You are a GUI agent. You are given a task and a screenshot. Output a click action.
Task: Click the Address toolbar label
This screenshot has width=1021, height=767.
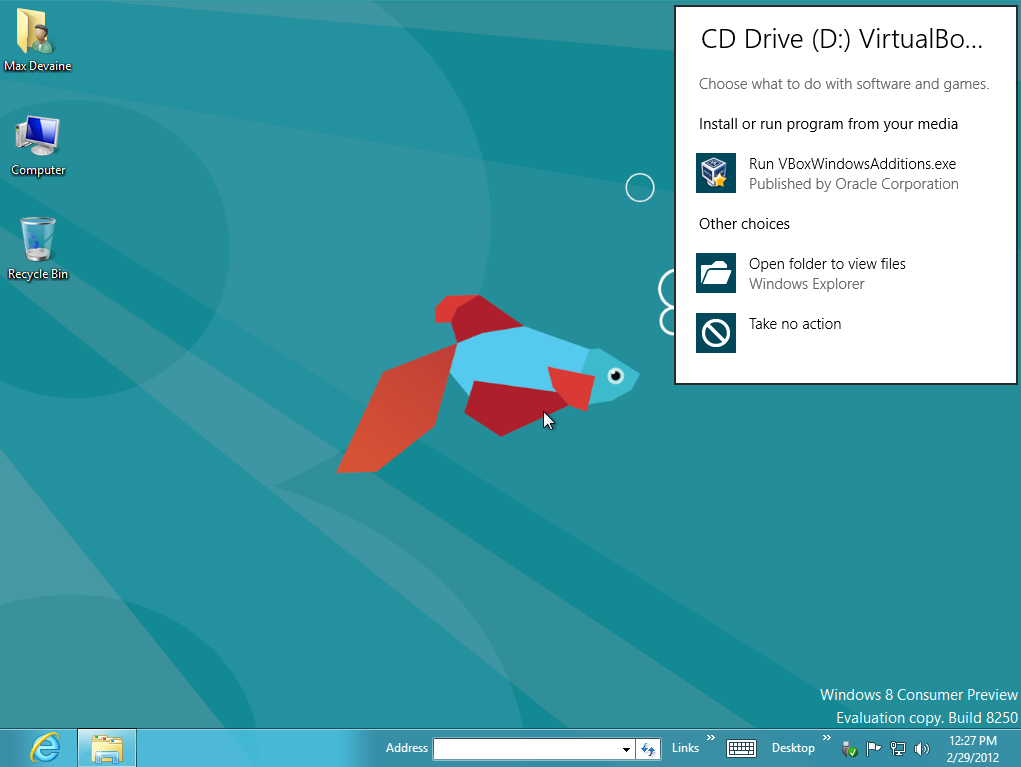click(406, 748)
